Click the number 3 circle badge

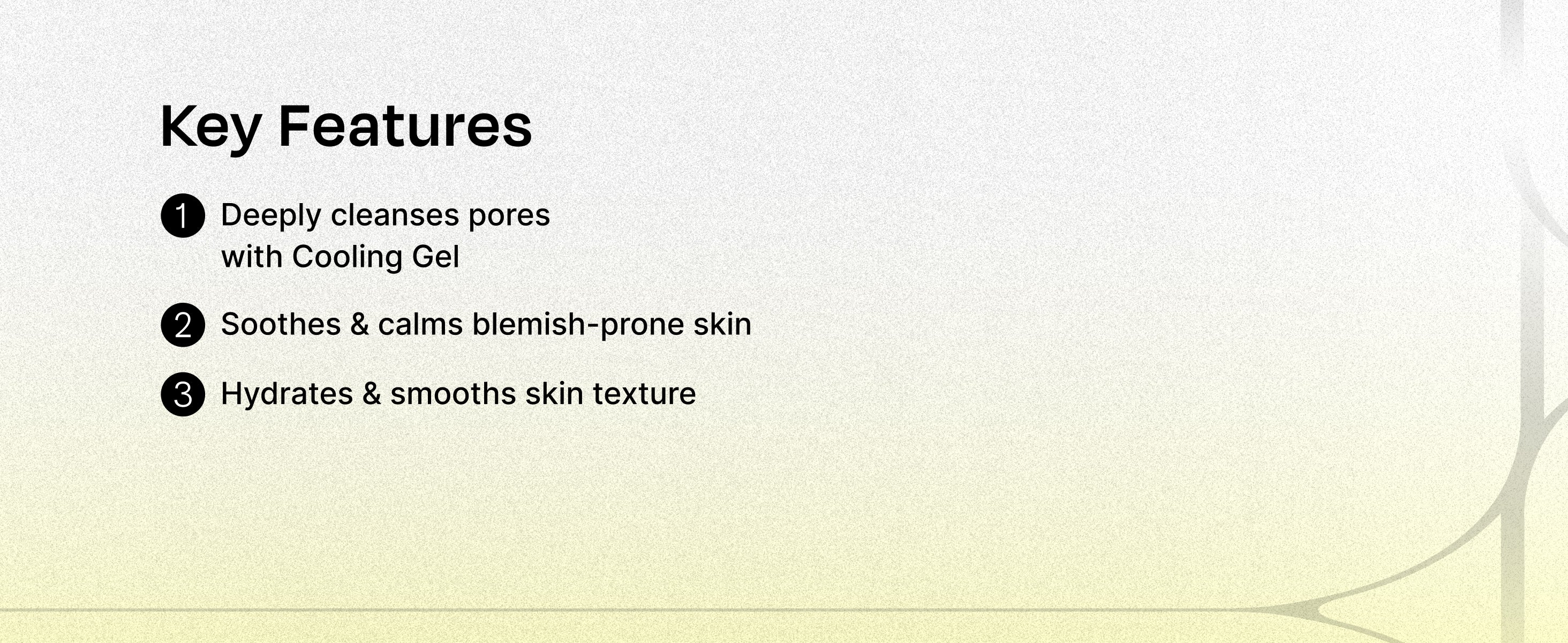(183, 394)
